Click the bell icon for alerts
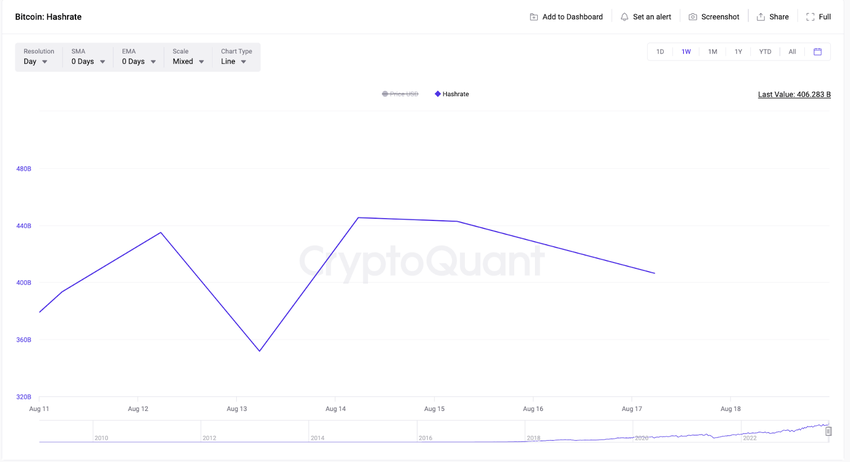 624,17
